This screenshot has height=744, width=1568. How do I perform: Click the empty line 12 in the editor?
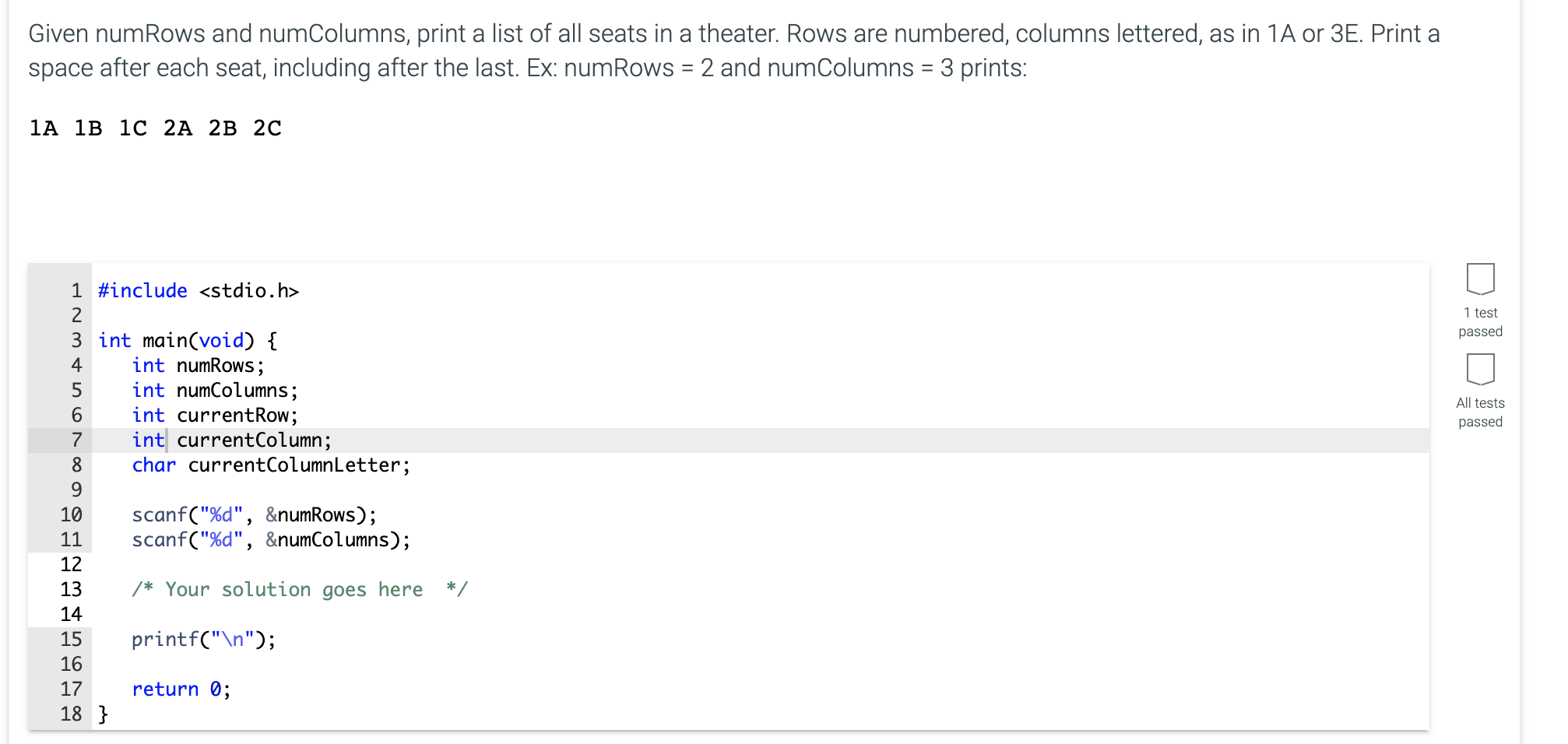tap(234, 564)
